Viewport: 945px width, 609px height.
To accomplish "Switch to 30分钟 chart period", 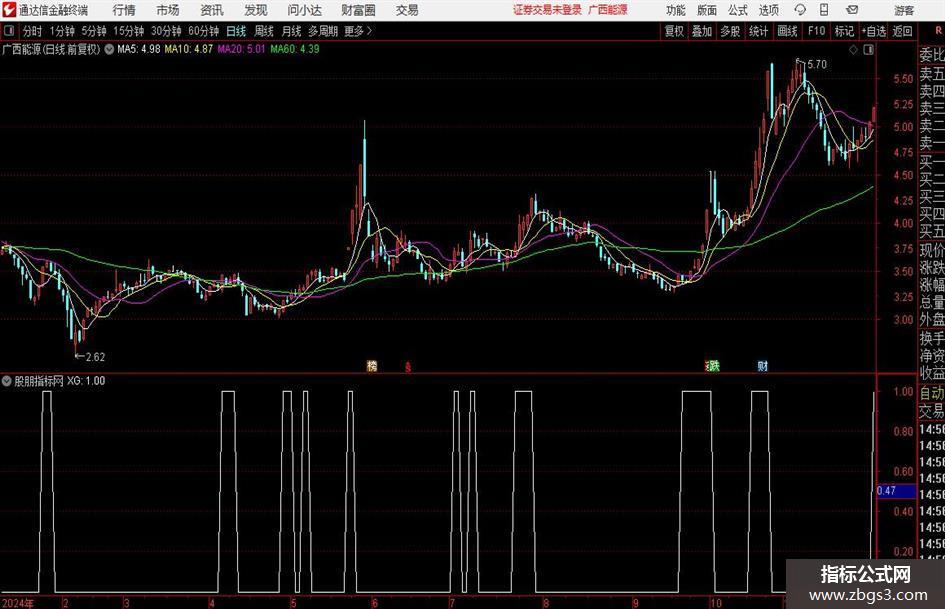I will click(166, 31).
